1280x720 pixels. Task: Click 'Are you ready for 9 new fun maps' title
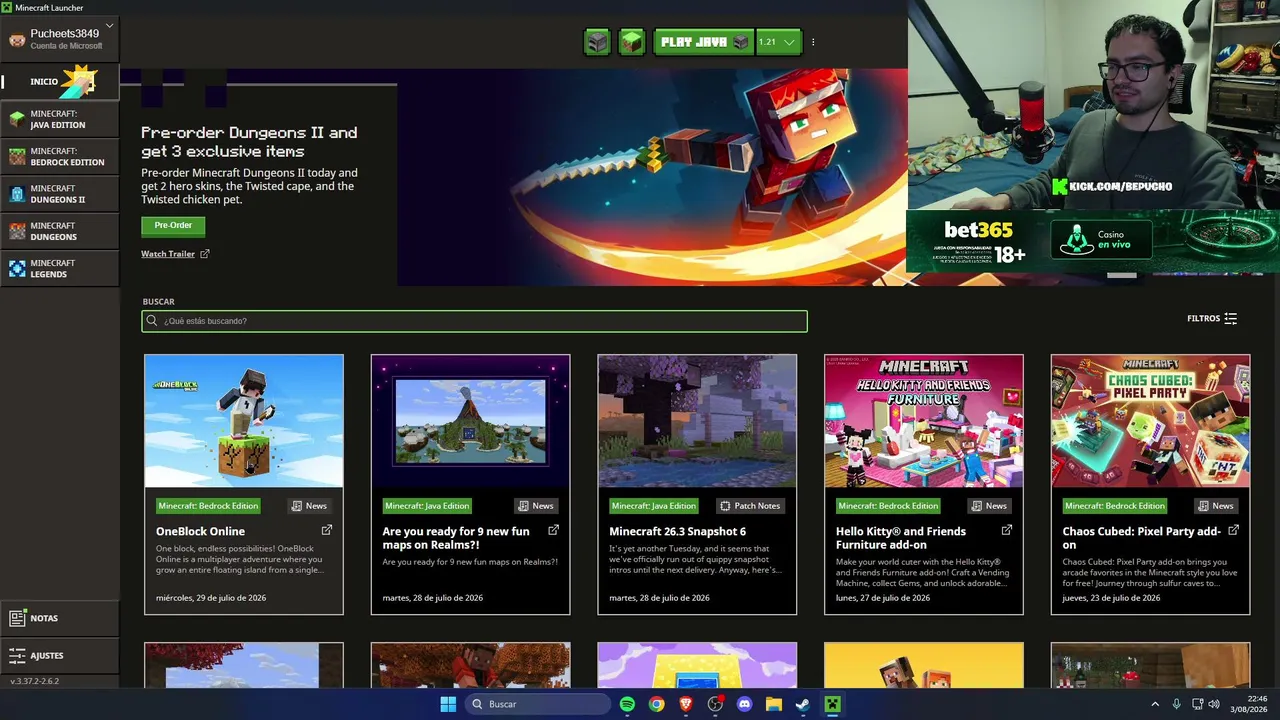click(456, 538)
